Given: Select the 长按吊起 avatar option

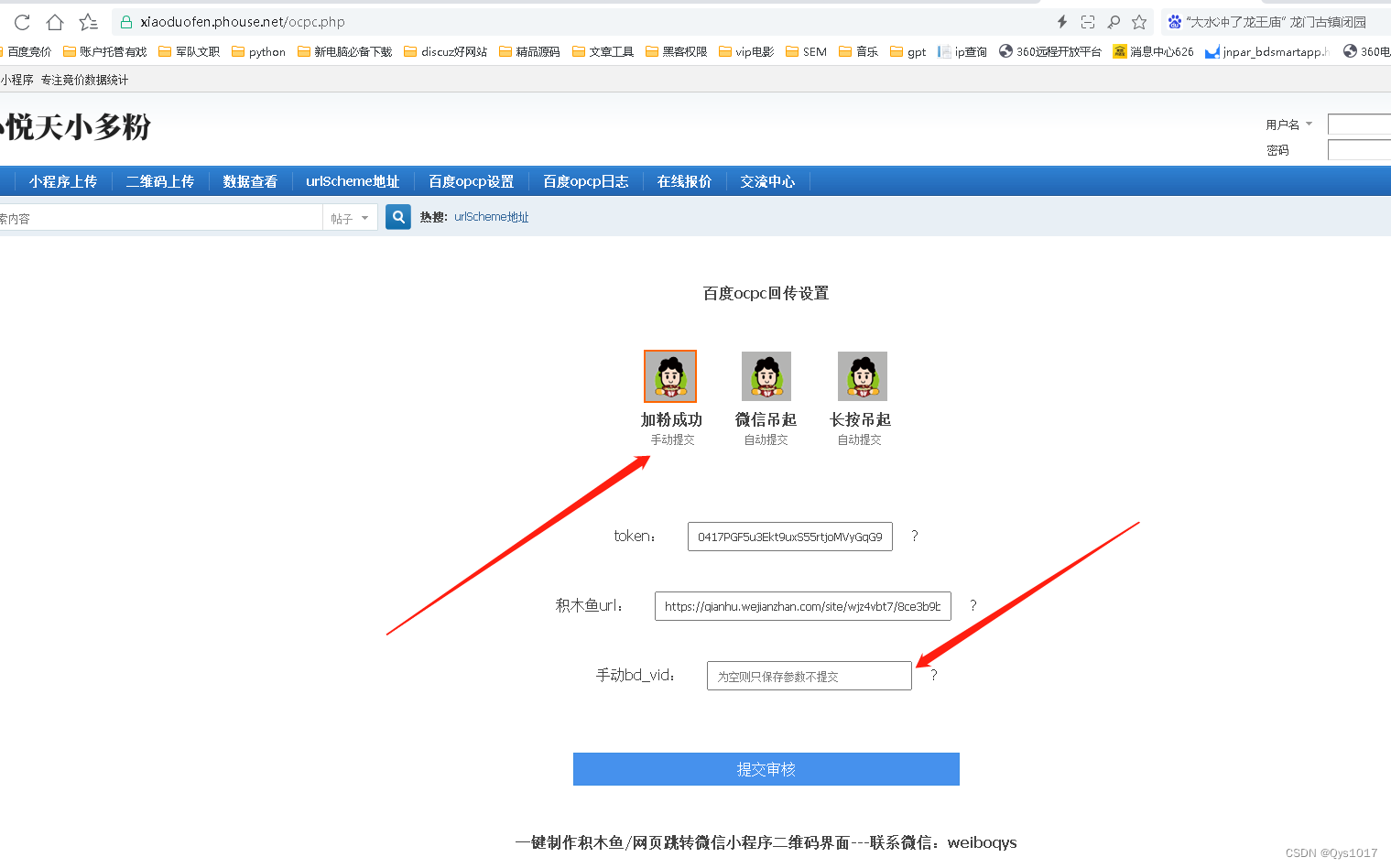Looking at the screenshot, I should tap(863, 376).
